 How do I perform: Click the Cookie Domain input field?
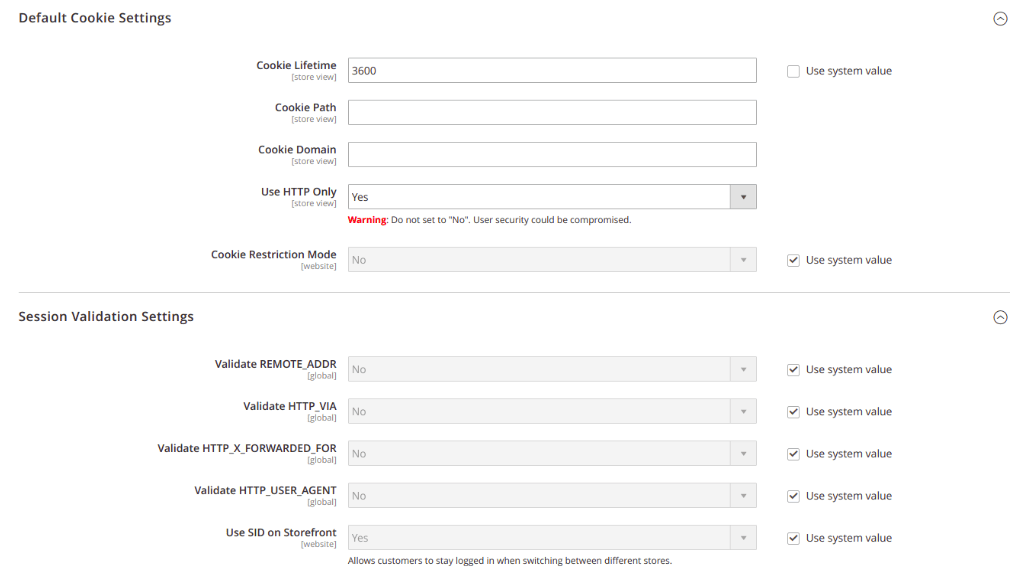[552, 154]
